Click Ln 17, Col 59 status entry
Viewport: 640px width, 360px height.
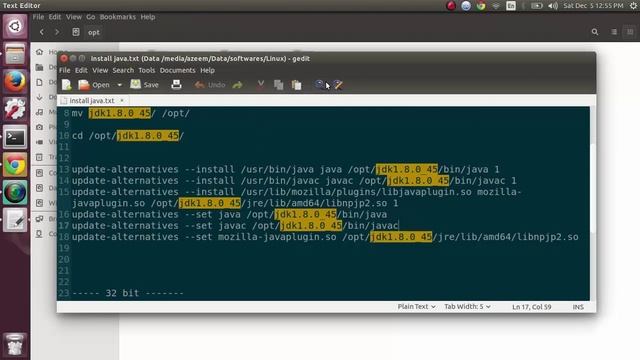click(531, 307)
